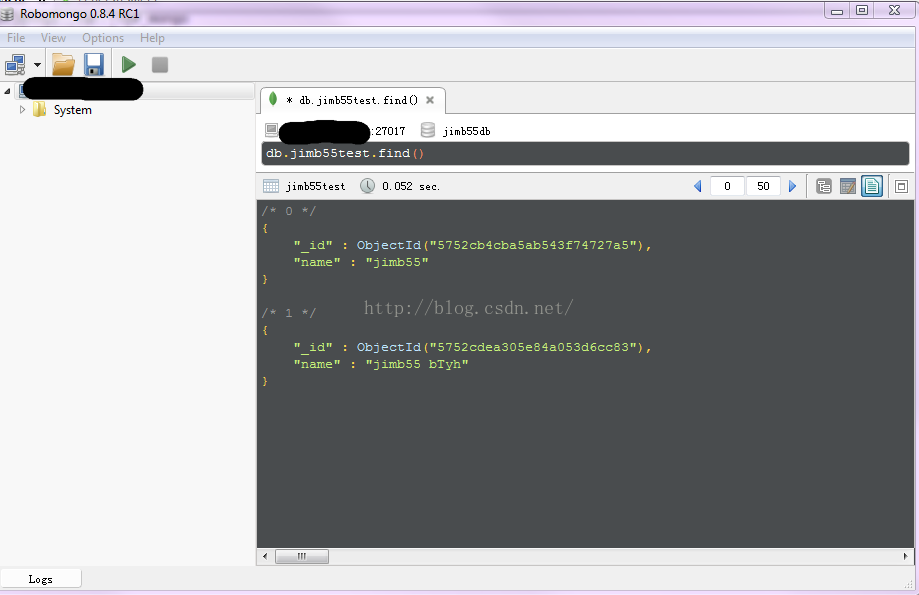The image size is (919, 595).
Task: Open the Logs panel button
Action: tap(40, 579)
